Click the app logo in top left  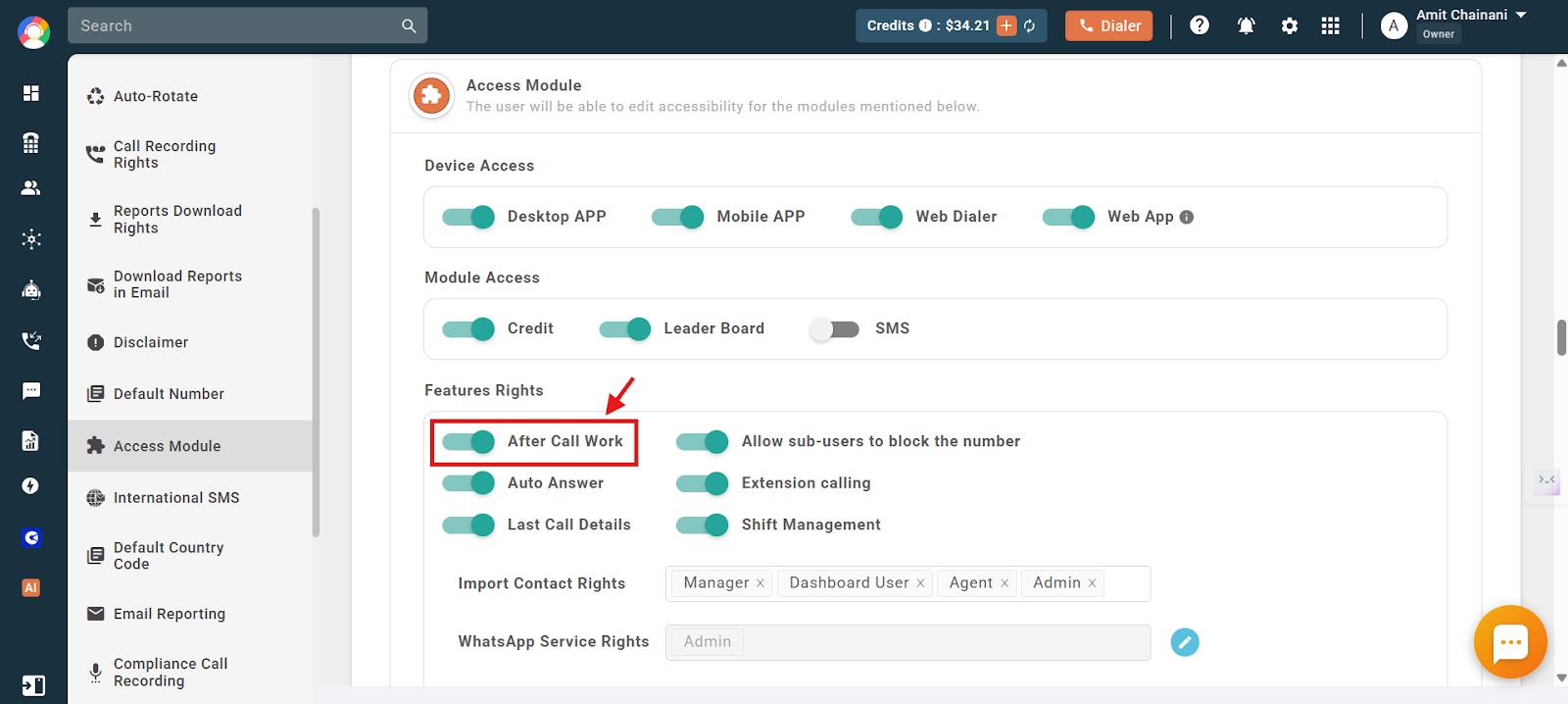[33, 32]
